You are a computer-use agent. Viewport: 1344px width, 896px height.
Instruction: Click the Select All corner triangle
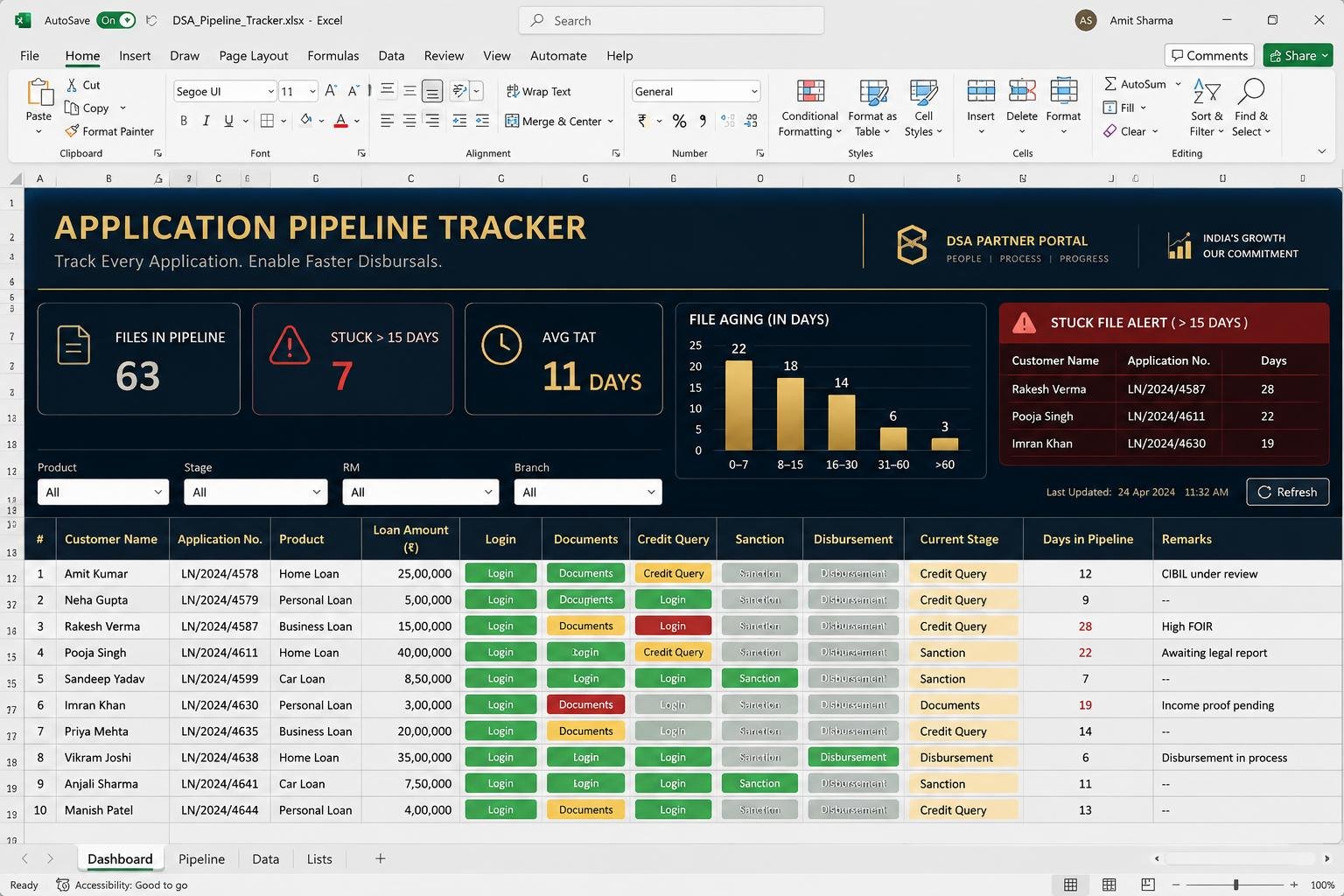[16, 178]
